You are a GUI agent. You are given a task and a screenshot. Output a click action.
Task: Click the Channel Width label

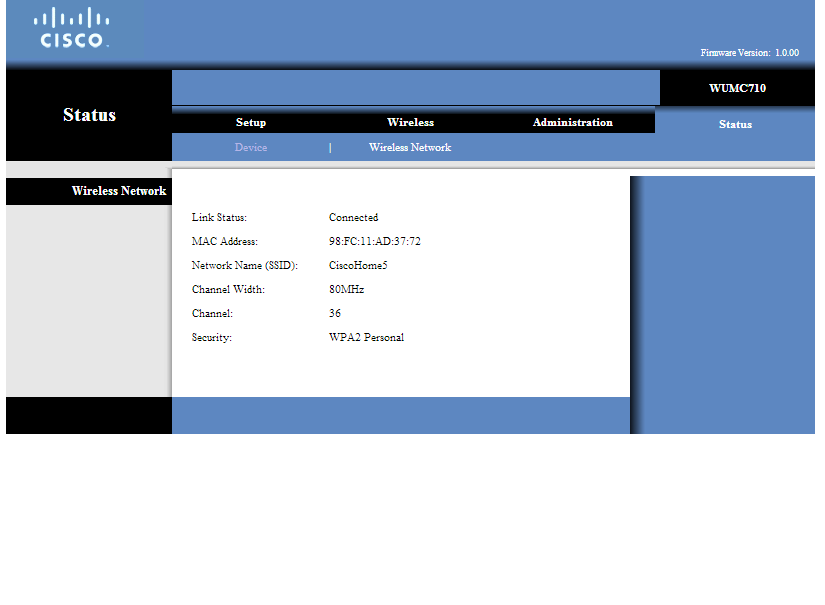click(228, 289)
